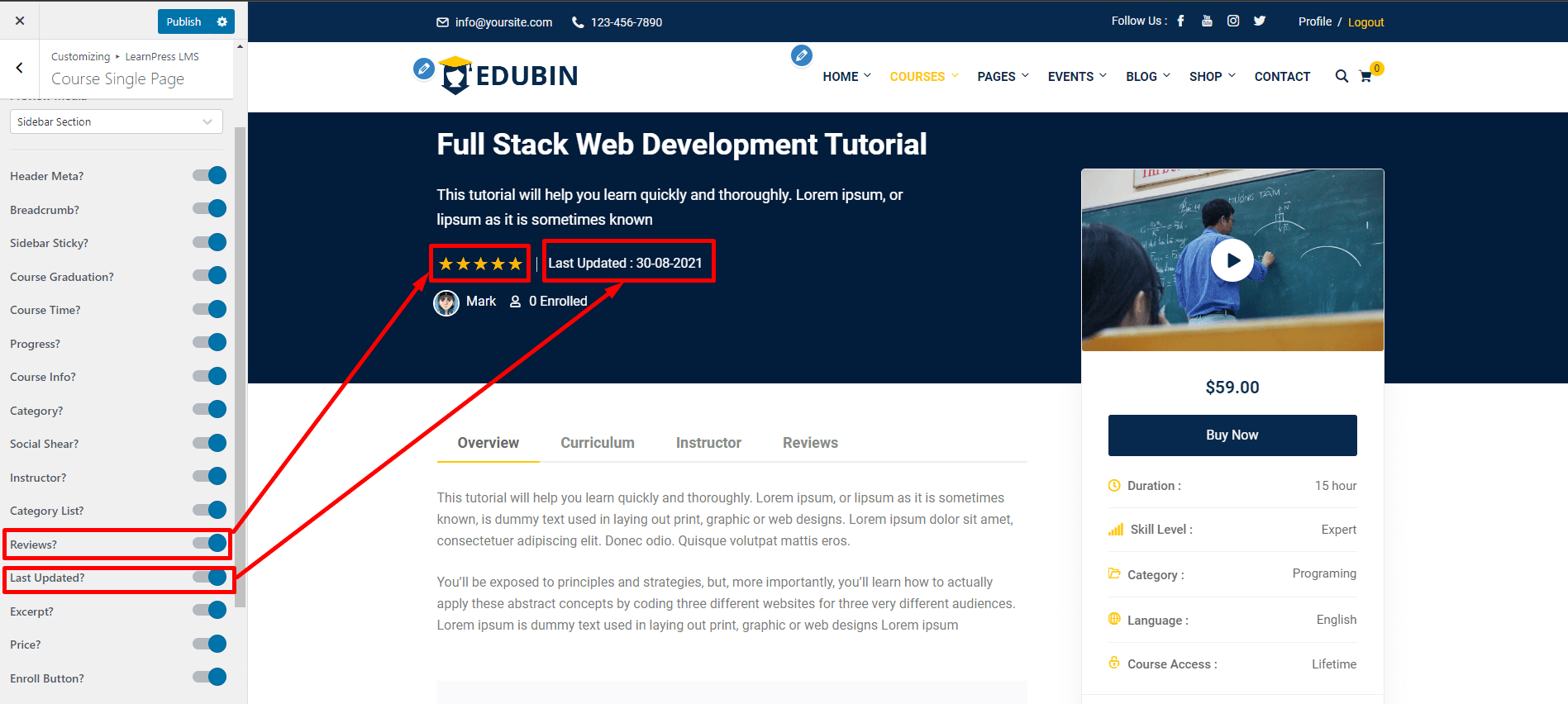Toggle the Reviews? switch off
This screenshot has width=1568, height=704.
point(210,544)
